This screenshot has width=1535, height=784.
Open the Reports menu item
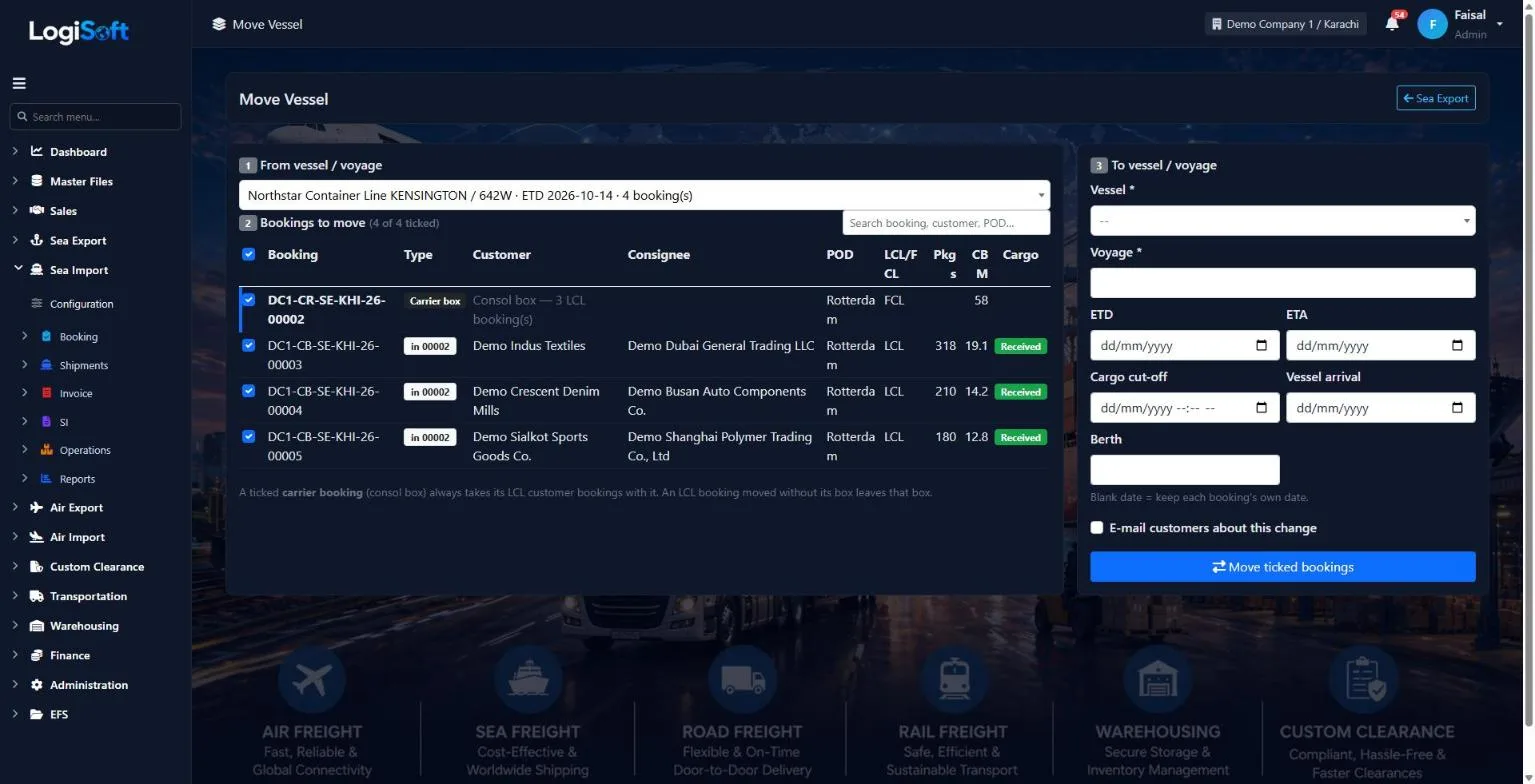coord(77,479)
